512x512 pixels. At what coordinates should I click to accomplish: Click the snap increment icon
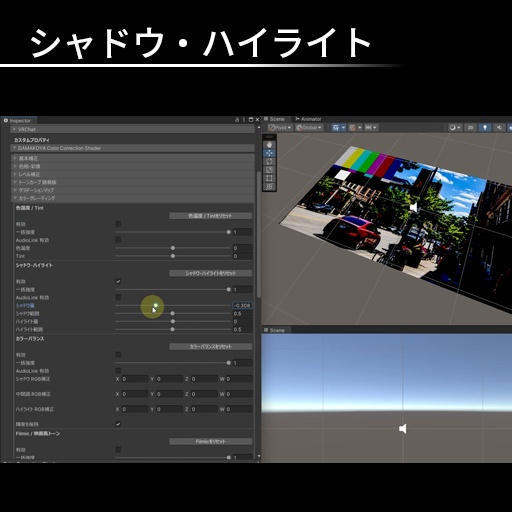pyautogui.click(x=368, y=128)
